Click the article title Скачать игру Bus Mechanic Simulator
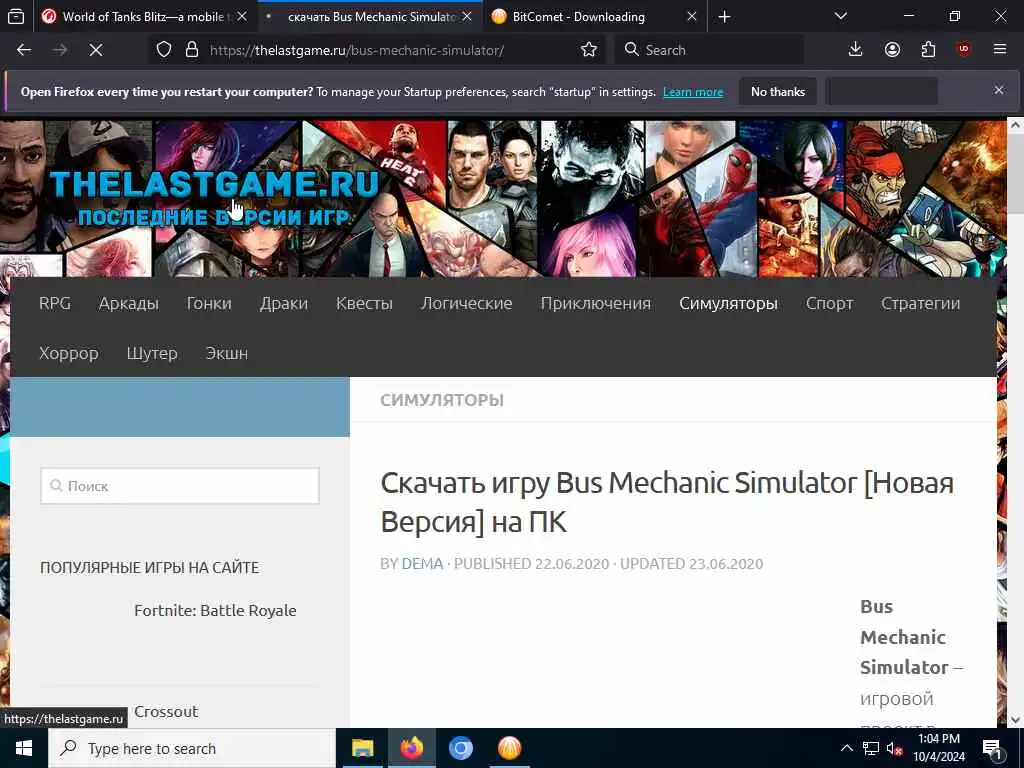Screen dimensions: 1024x768 point(667,502)
